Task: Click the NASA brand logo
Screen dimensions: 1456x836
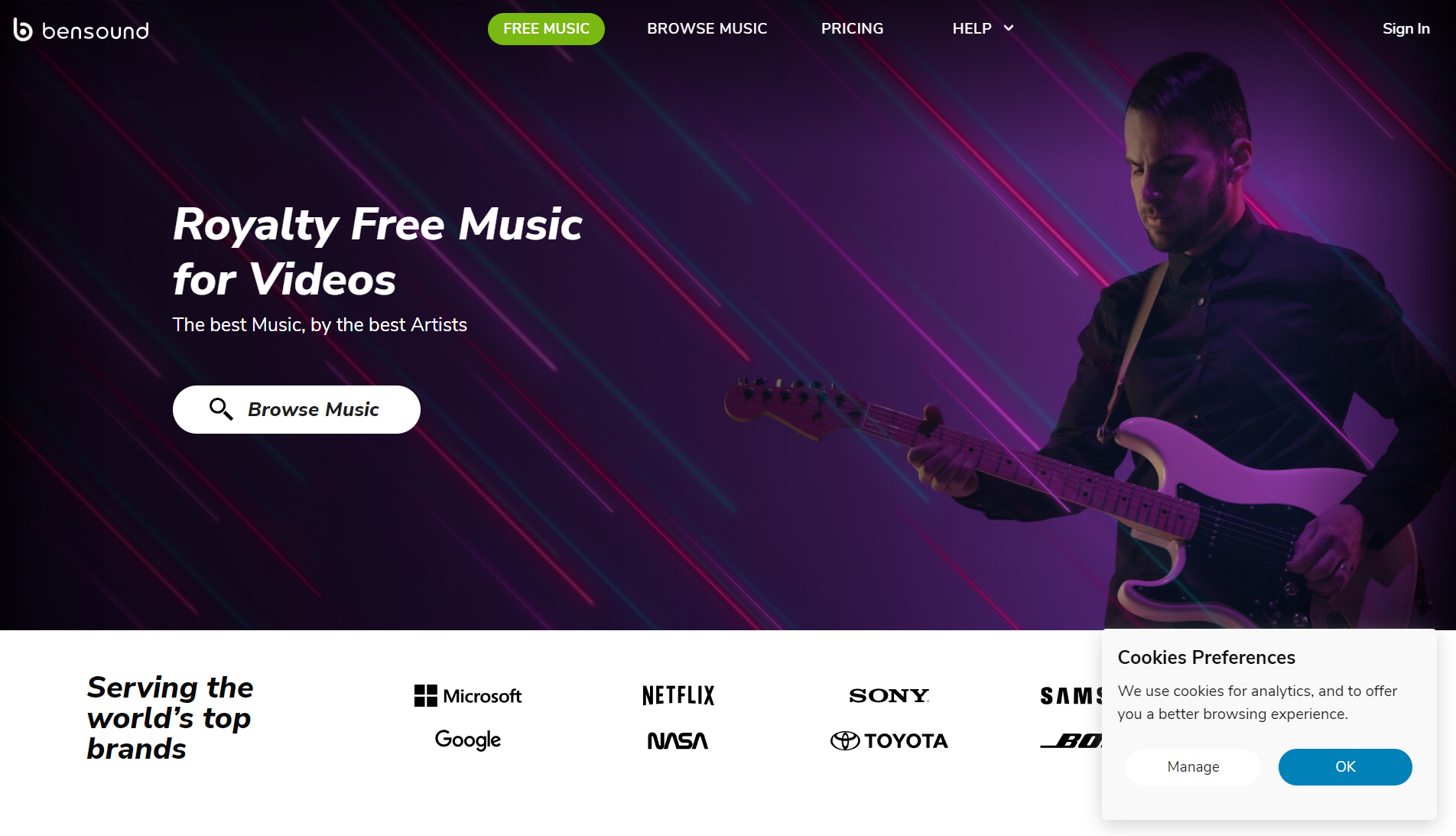Action: [x=678, y=740]
